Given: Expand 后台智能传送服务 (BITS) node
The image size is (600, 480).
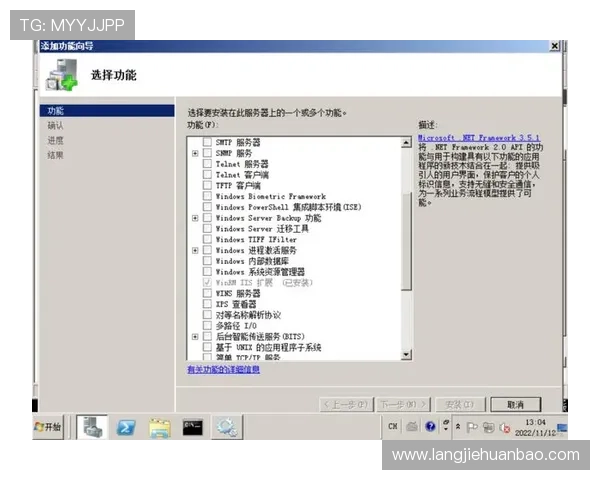Looking at the screenshot, I should [x=195, y=336].
